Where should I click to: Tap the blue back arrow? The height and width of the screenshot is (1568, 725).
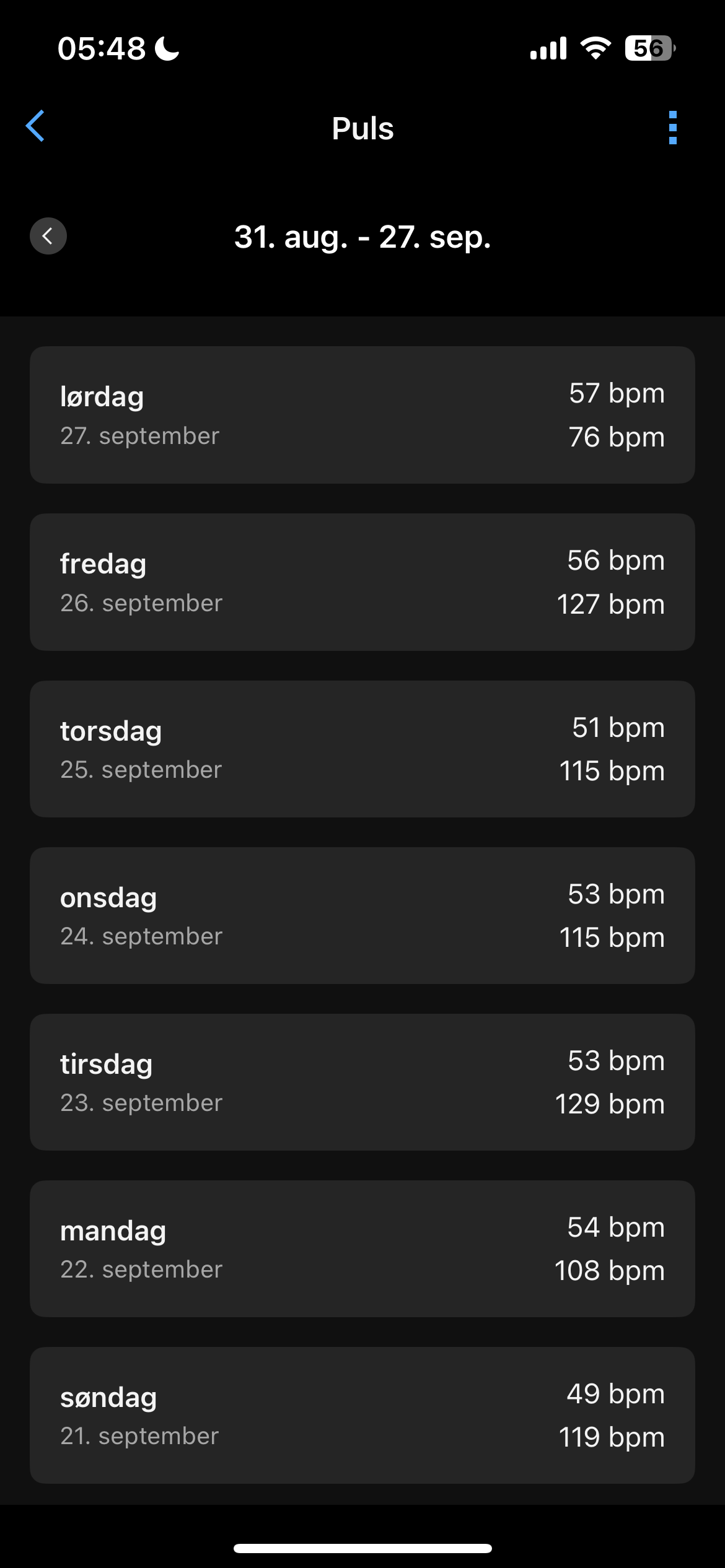click(35, 126)
